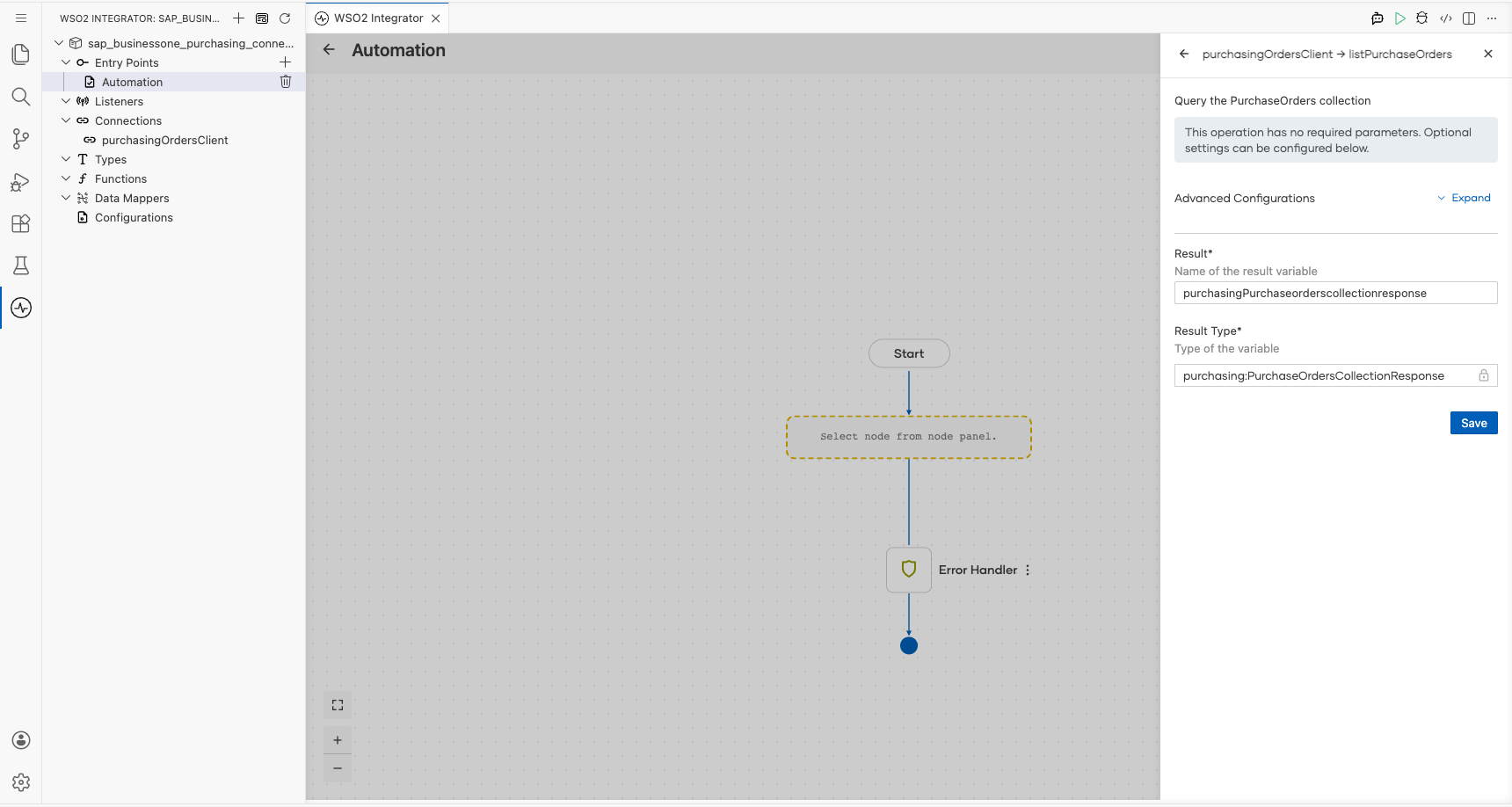Image resolution: width=1512 pixels, height=807 pixels.
Task: Collapse the Entry Points section
Action: click(66, 62)
